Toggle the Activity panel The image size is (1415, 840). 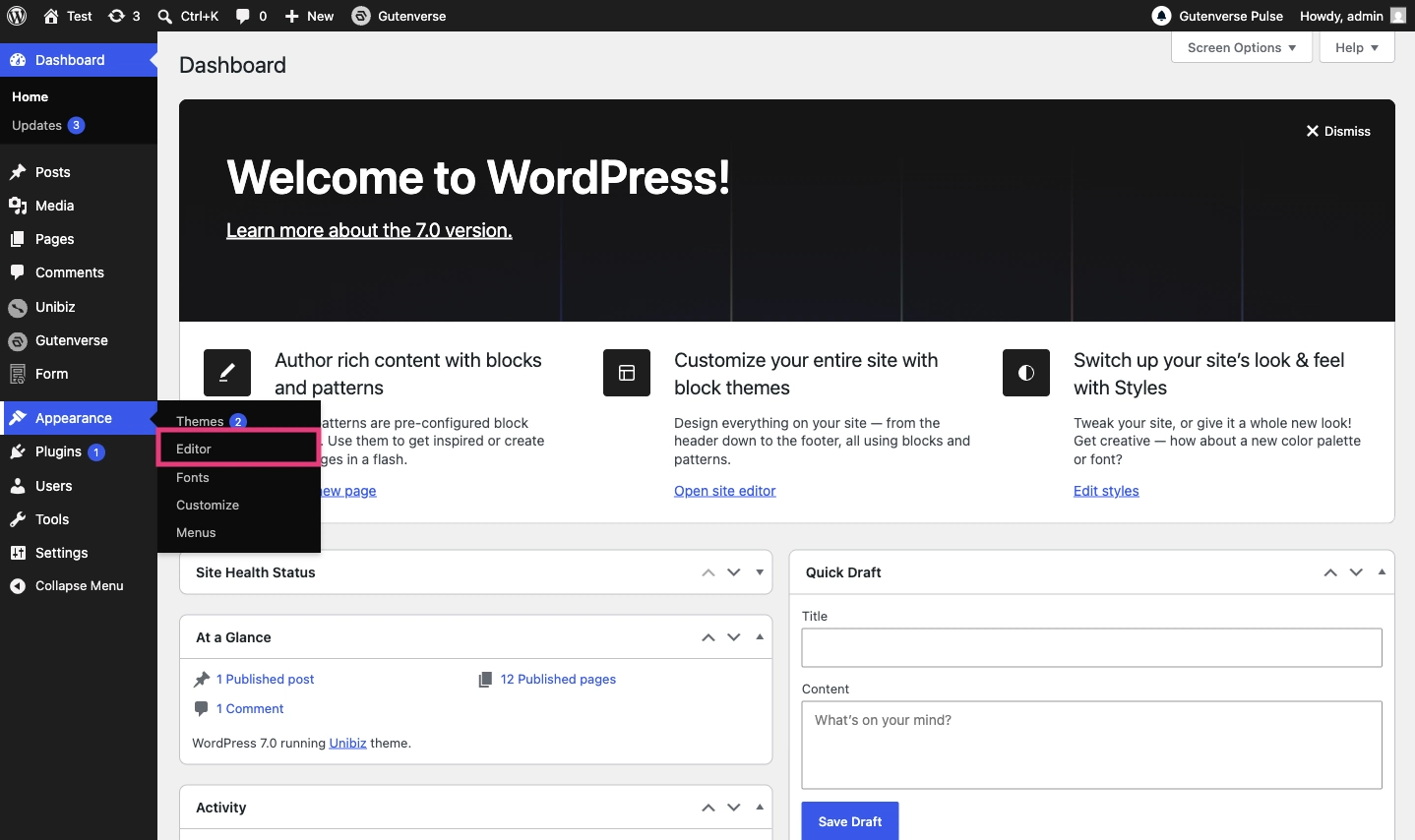(760, 808)
